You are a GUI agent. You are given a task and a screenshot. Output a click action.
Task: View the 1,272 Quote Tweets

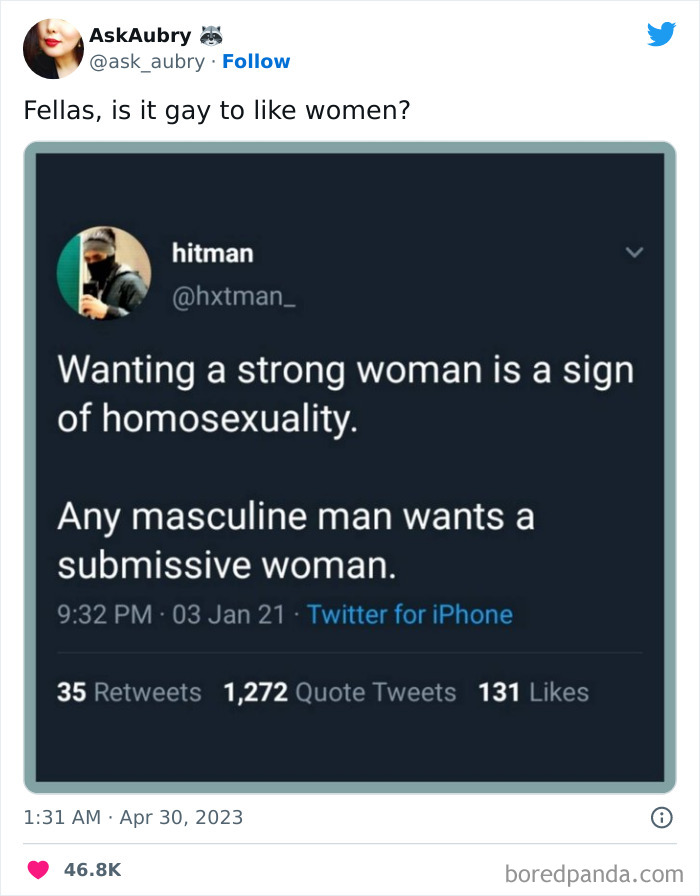(x=340, y=692)
